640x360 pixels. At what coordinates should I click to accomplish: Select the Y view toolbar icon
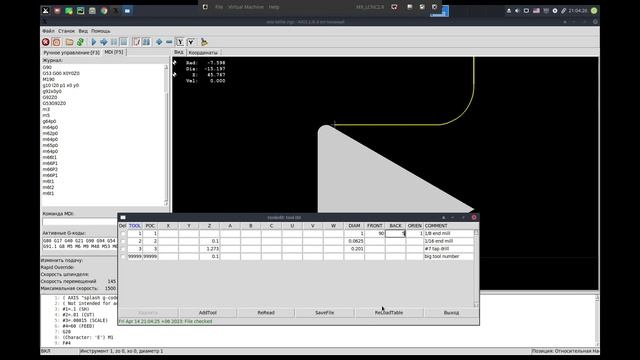click(x=180, y=42)
